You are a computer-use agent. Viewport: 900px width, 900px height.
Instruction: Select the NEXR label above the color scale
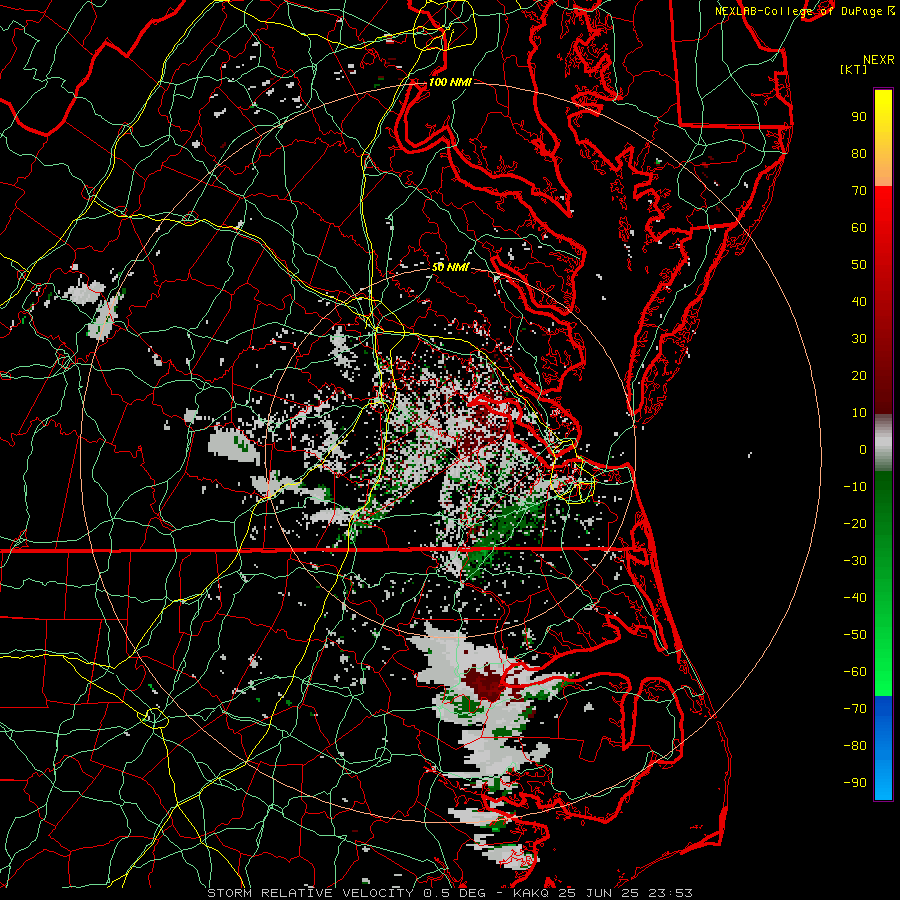879,60
